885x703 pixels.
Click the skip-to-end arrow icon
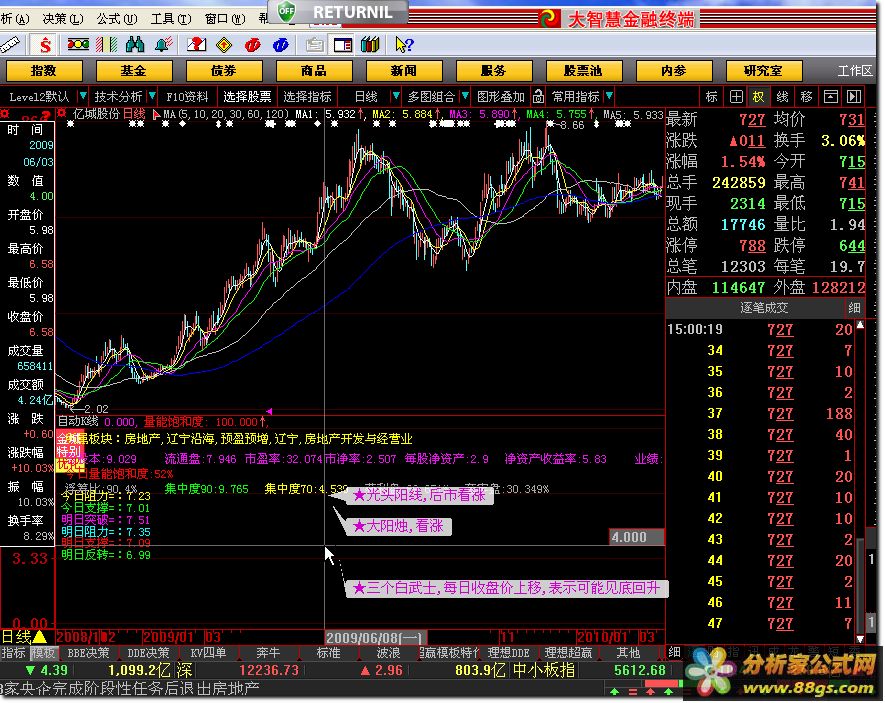pyautogui.click(x=855, y=96)
